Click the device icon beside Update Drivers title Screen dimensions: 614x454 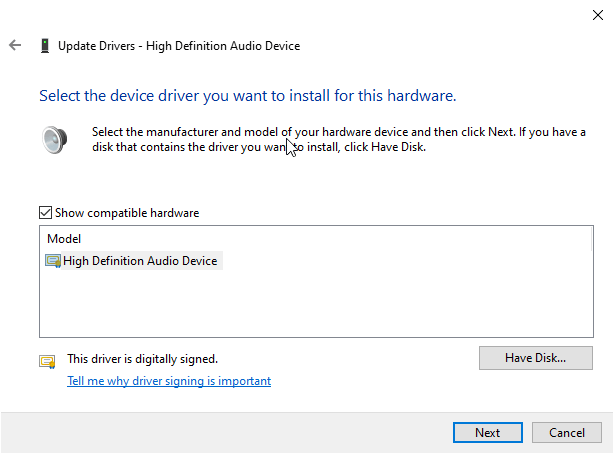(x=45, y=45)
